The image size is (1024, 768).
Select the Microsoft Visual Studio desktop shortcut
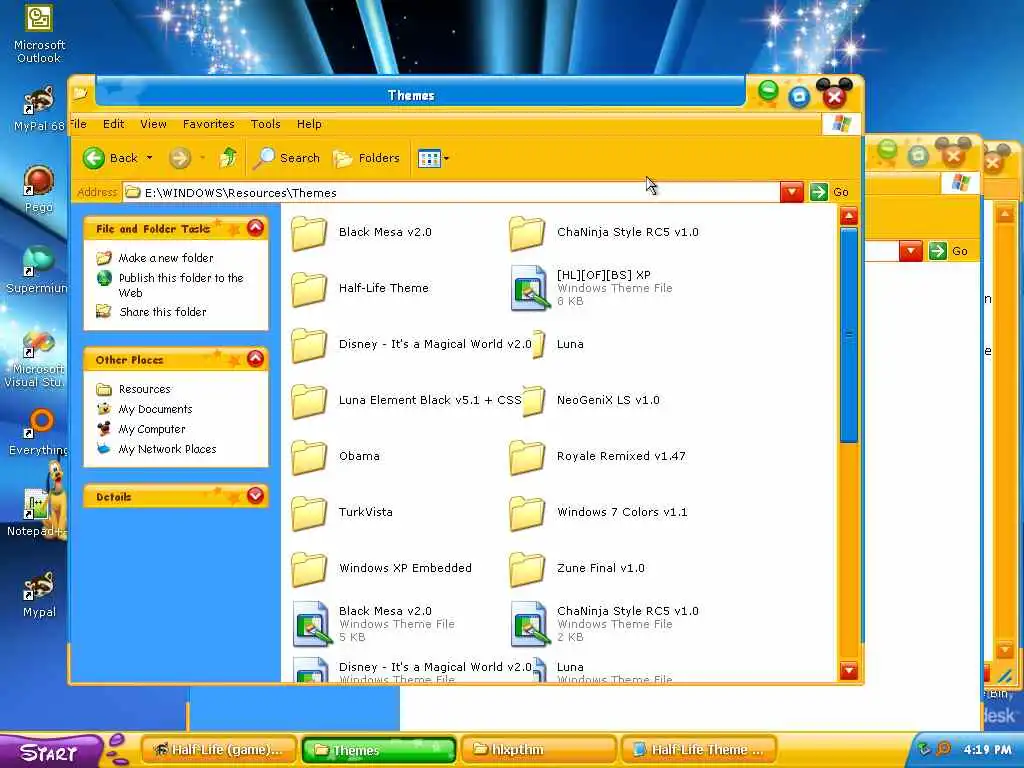click(x=36, y=359)
